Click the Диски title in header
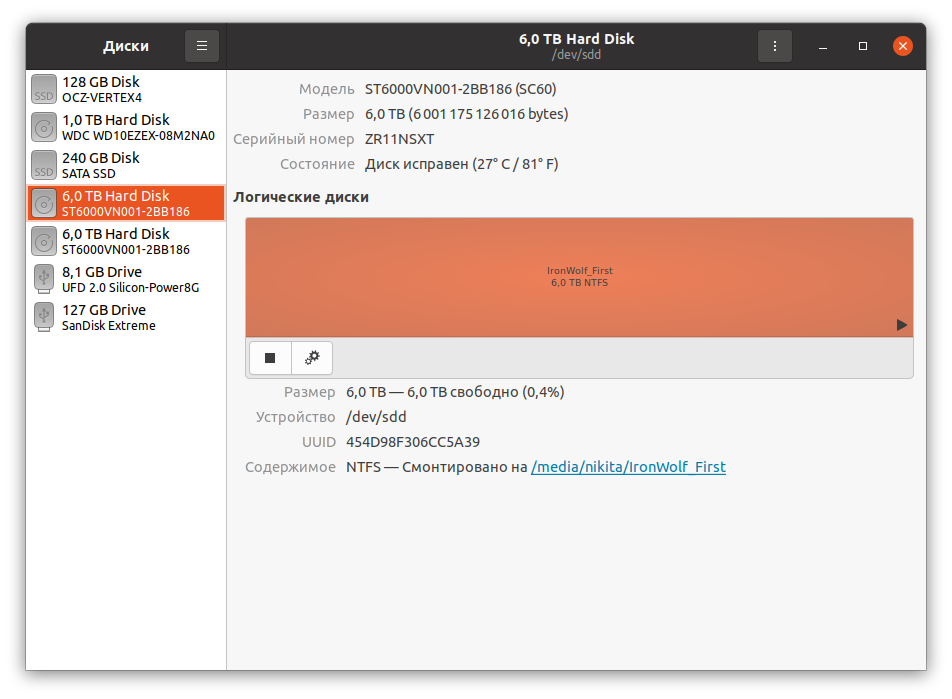The height and width of the screenshot is (699, 952). [126, 46]
